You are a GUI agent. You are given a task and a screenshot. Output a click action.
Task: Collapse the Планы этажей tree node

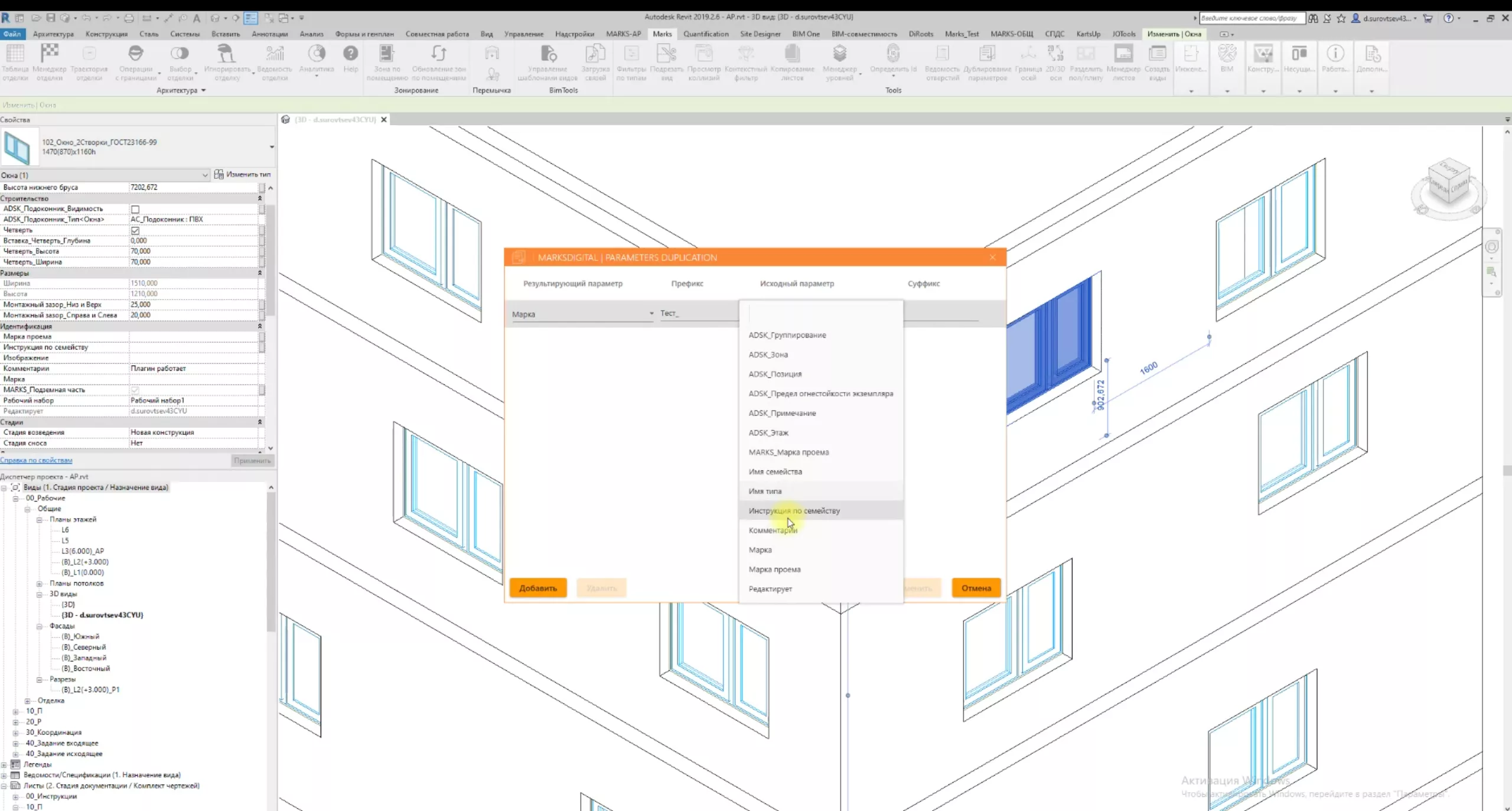40,520
